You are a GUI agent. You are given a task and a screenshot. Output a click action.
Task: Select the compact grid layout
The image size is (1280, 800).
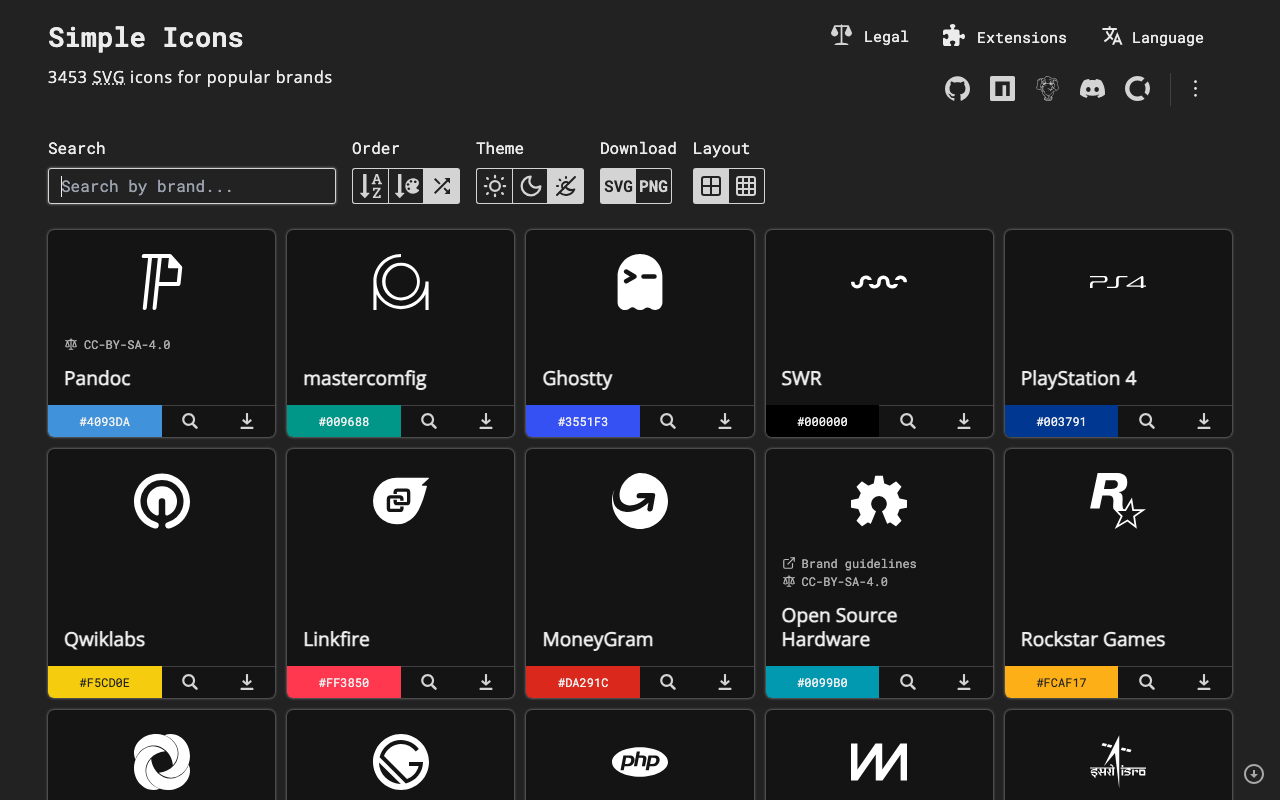pos(746,186)
